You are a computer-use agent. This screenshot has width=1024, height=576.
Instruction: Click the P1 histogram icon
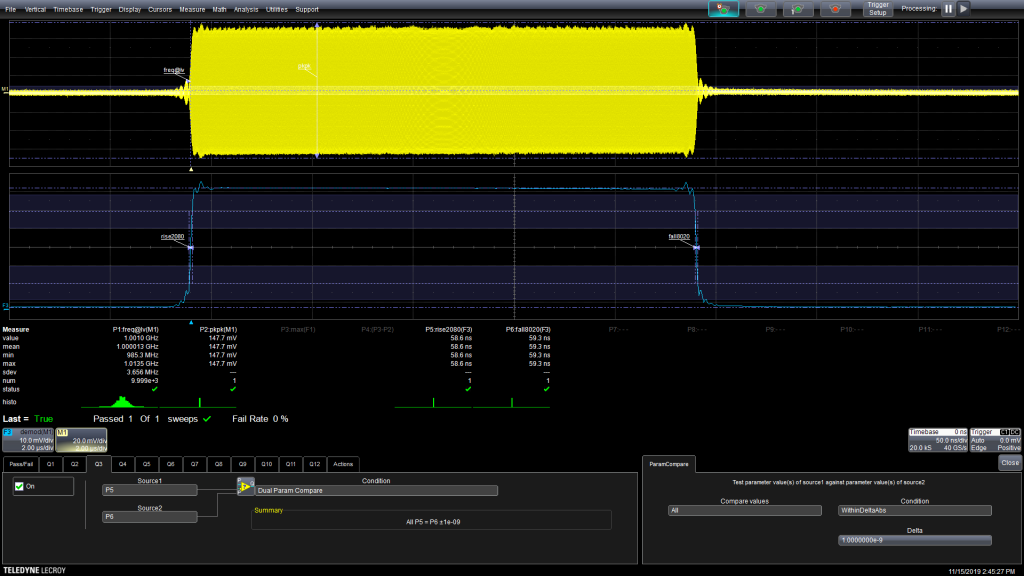coord(120,402)
